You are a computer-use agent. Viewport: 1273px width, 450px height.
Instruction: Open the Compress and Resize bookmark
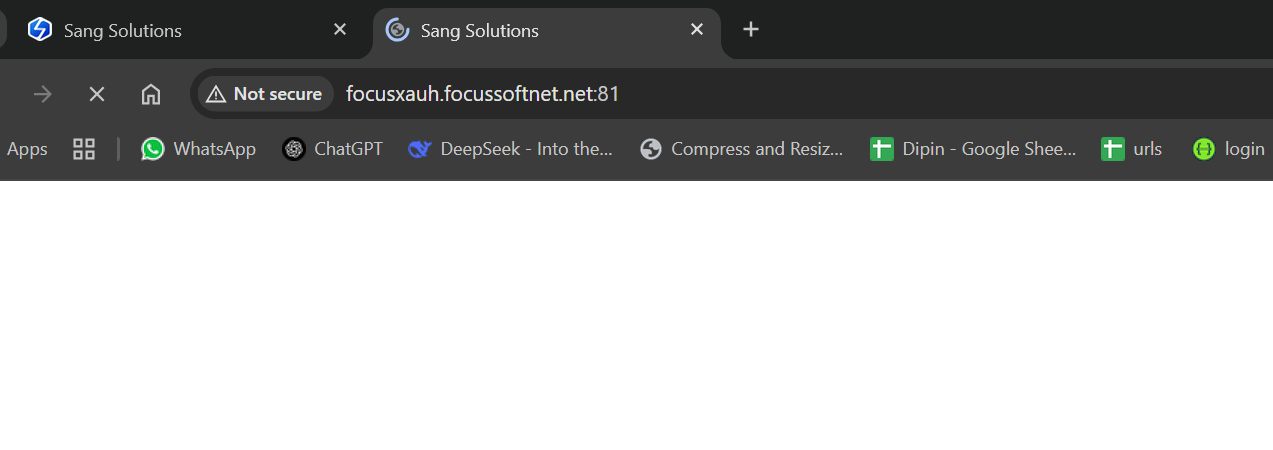click(742, 149)
